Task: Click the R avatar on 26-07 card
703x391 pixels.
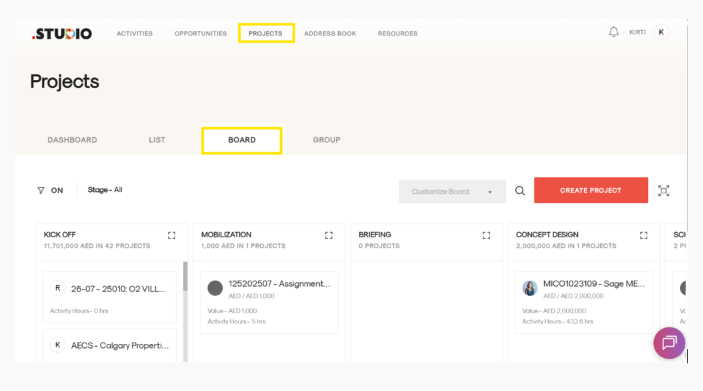Action: [57, 288]
